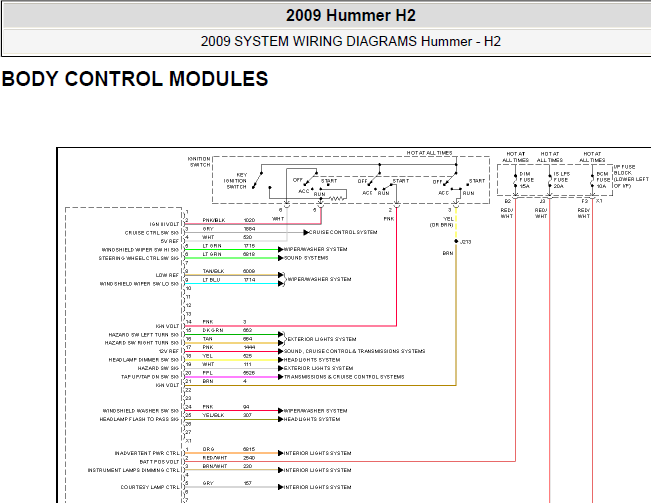Screen dimensions: 651x503
Task: Click the IGNITION SWITCH label
Action: (199, 162)
